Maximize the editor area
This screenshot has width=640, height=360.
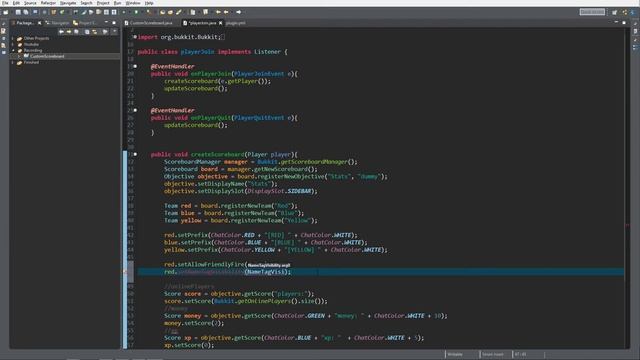click(624, 22)
